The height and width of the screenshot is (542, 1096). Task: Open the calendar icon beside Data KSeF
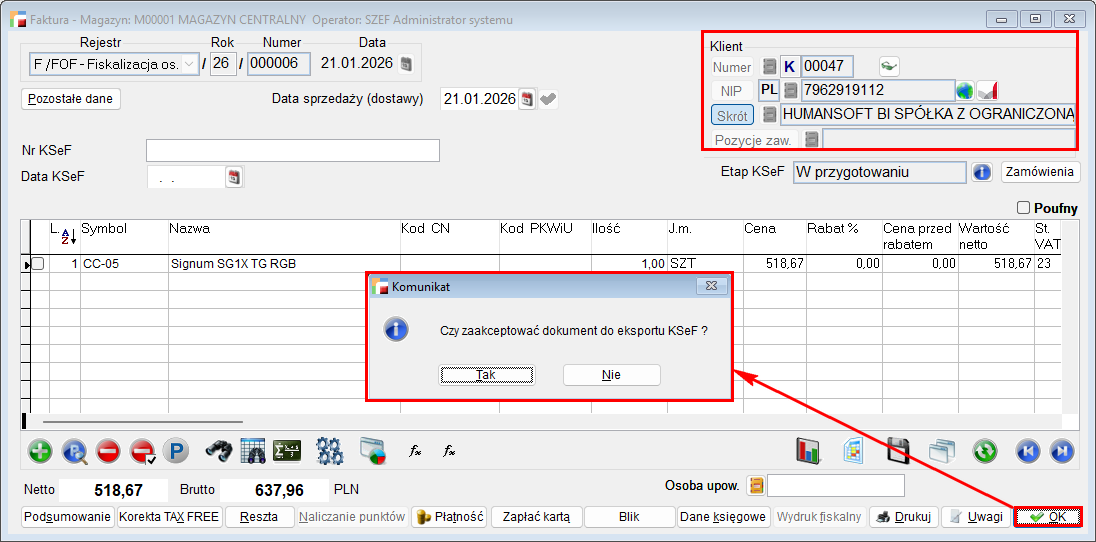tap(235, 177)
